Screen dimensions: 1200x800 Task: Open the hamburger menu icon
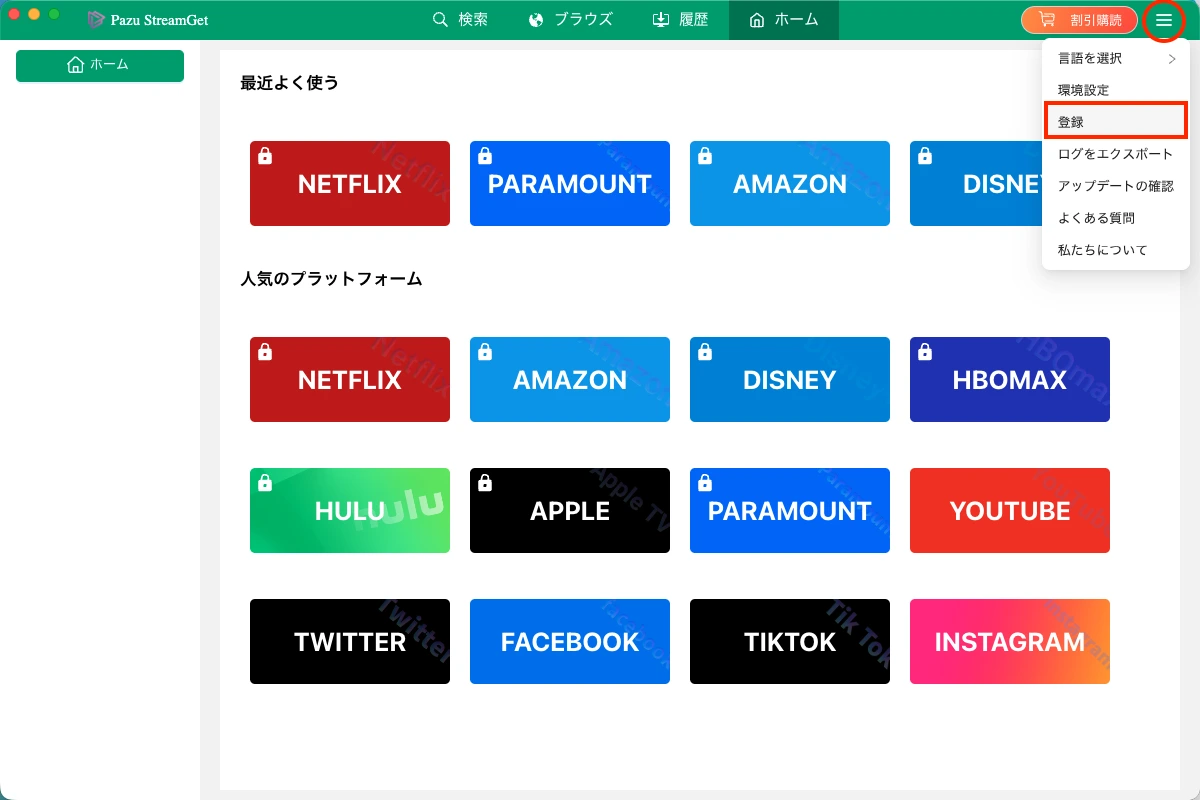(1164, 20)
